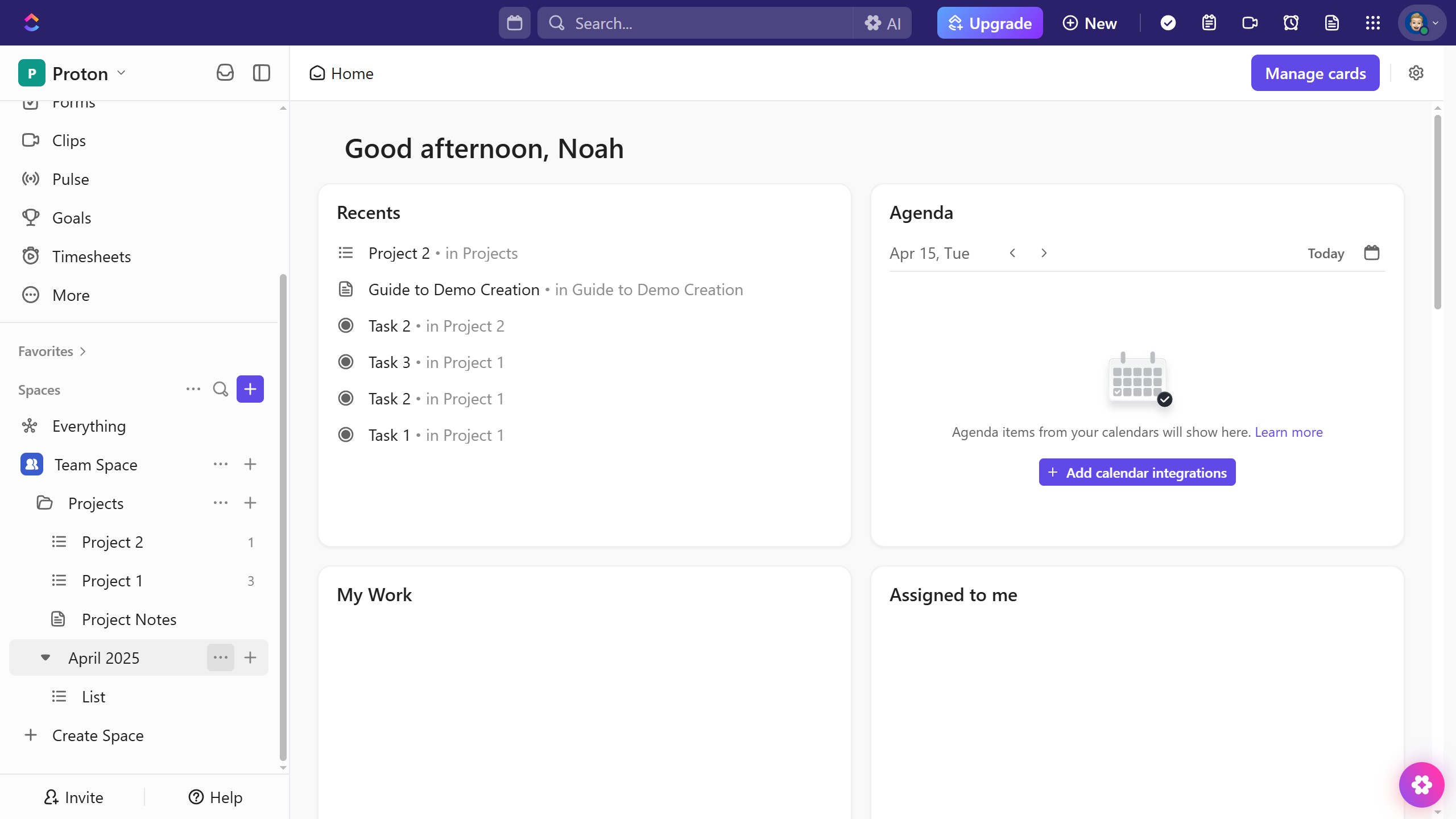
Task: Open the apps grid icon in top bar
Action: pyautogui.click(x=1373, y=23)
